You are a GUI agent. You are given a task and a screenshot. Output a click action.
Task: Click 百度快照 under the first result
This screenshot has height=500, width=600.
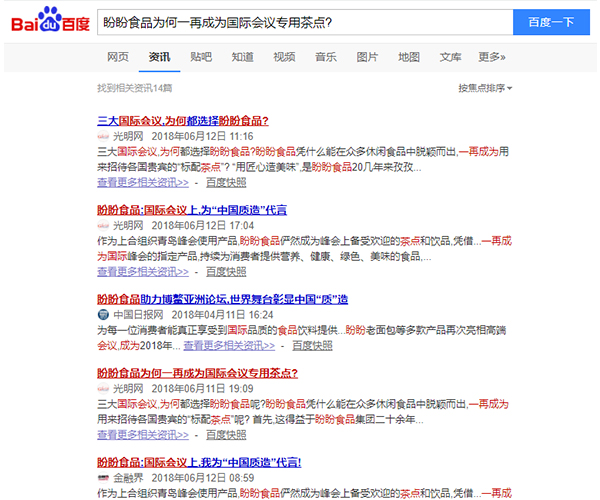[226, 183]
